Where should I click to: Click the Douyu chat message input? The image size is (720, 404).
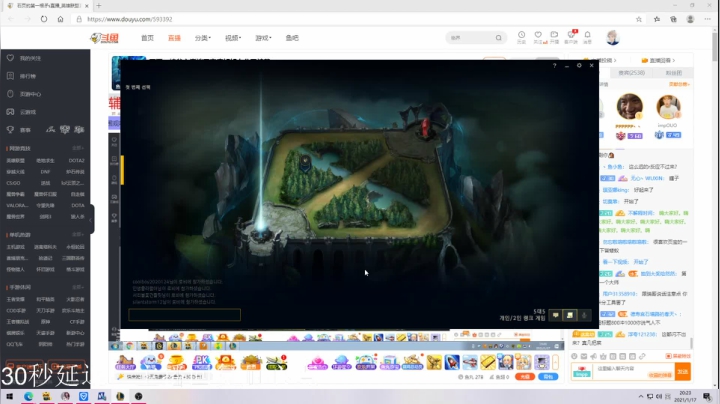(x=634, y=371)
